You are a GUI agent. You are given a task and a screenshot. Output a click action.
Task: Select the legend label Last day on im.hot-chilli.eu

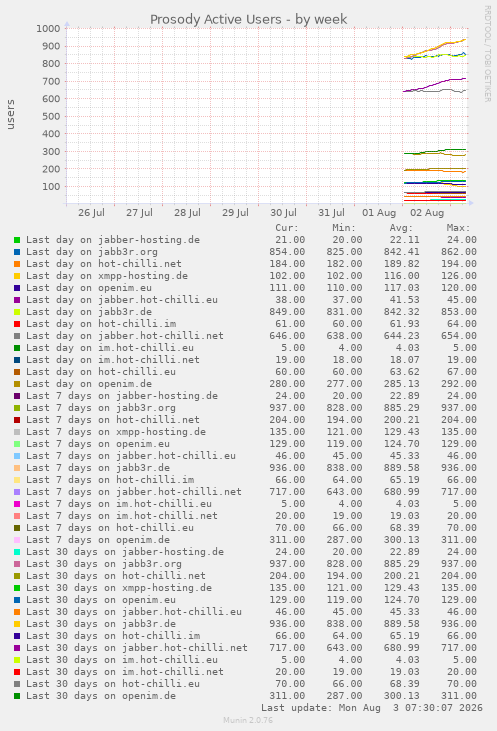110,348
